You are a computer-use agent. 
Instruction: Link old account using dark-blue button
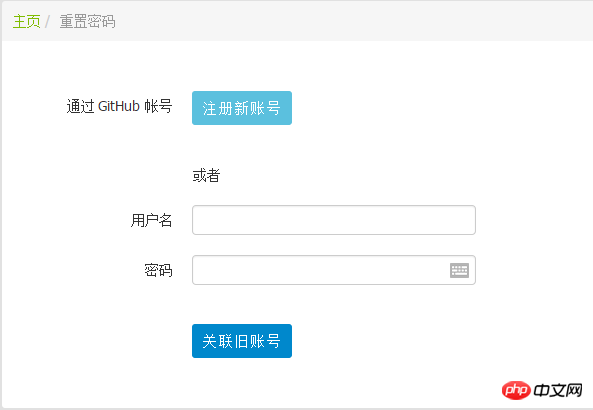click(x=242, y=341)
